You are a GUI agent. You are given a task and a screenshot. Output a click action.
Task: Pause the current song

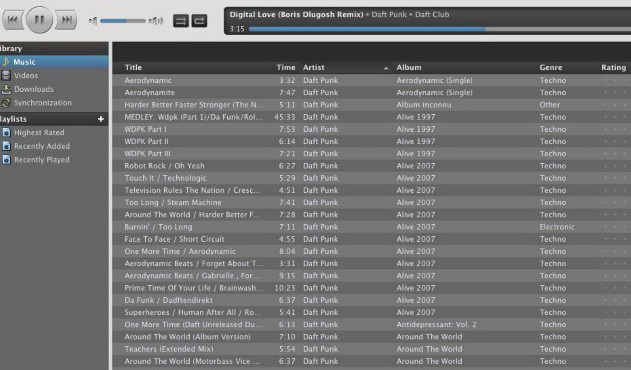pyautogui.click(x=39, y=19)
